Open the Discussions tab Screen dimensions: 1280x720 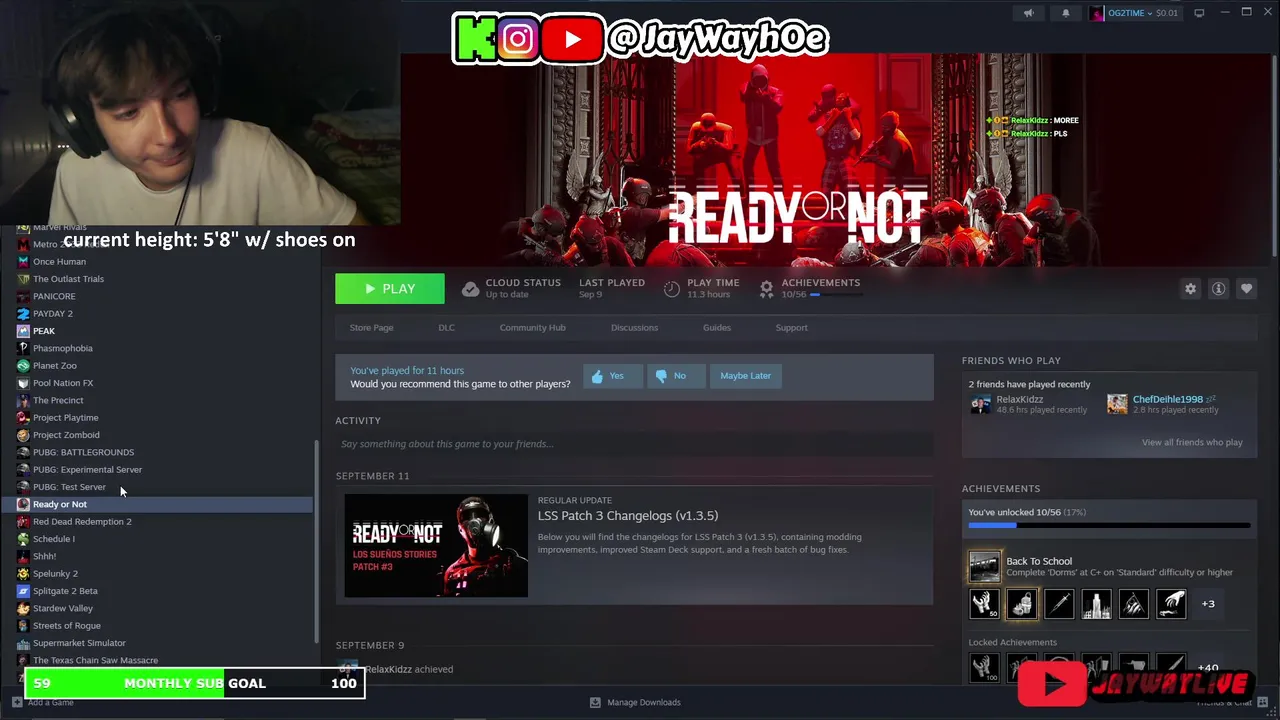[634, 328]
